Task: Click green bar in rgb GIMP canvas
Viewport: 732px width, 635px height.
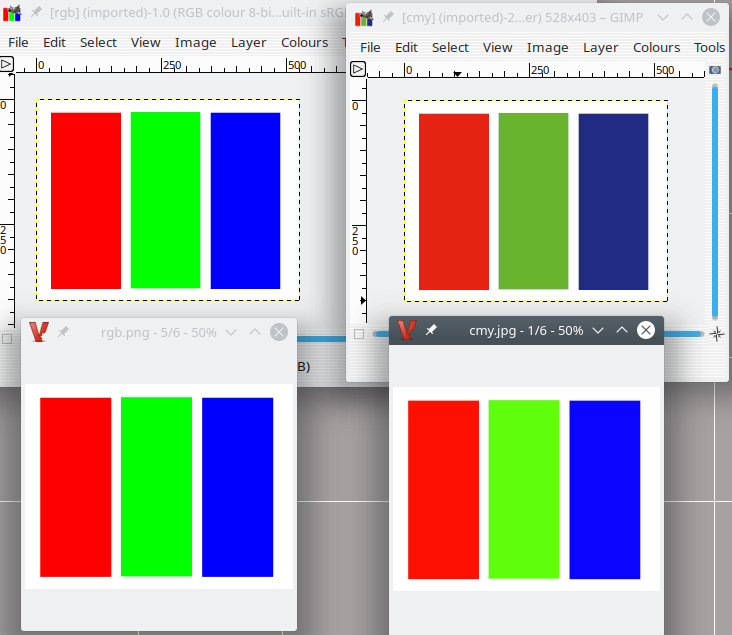Action: [x=165, y=200]
